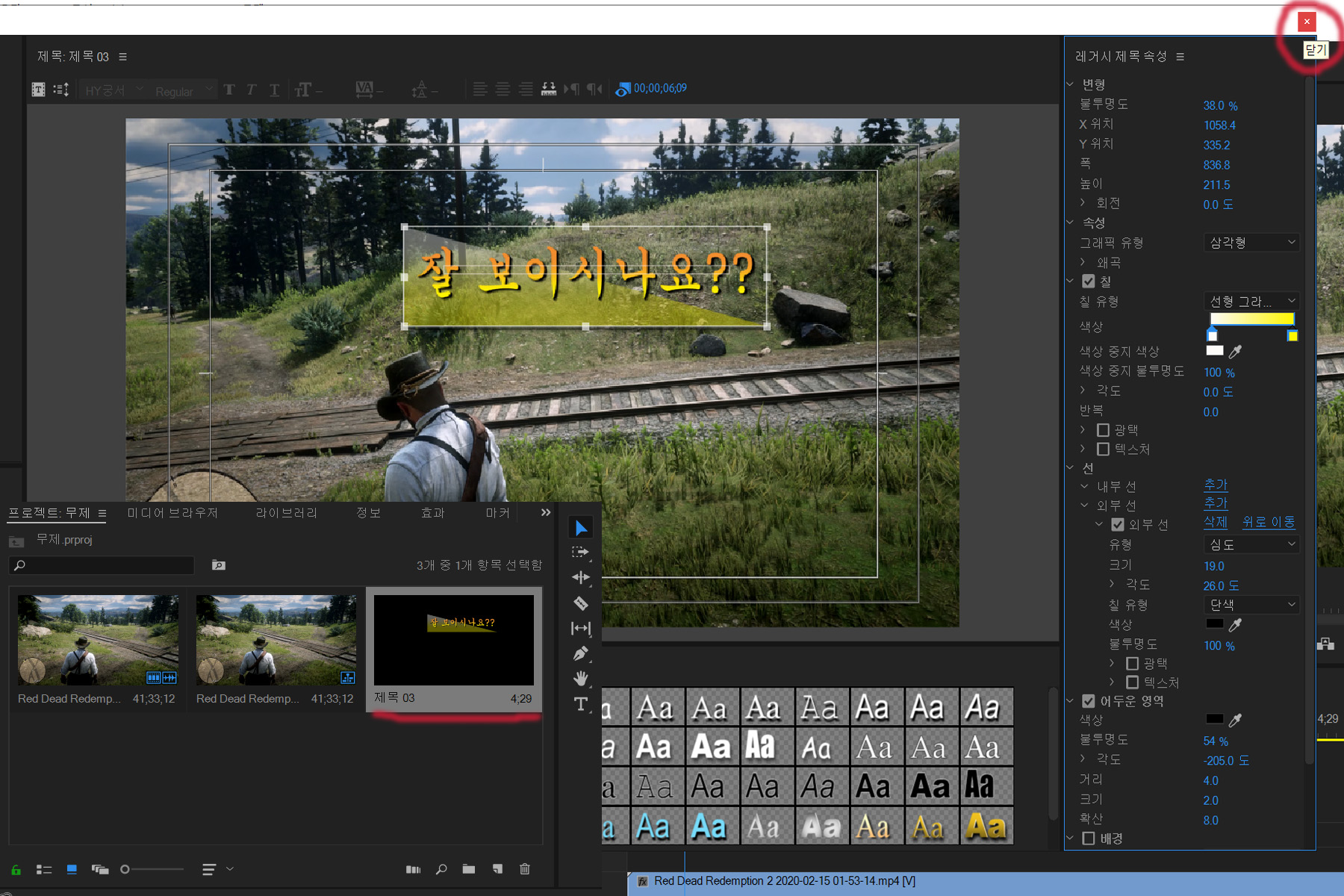This screenshot has height=896, width=1344.
Task: Click the 불투명도 value 38.0 %
Action: coord(1220,106)
